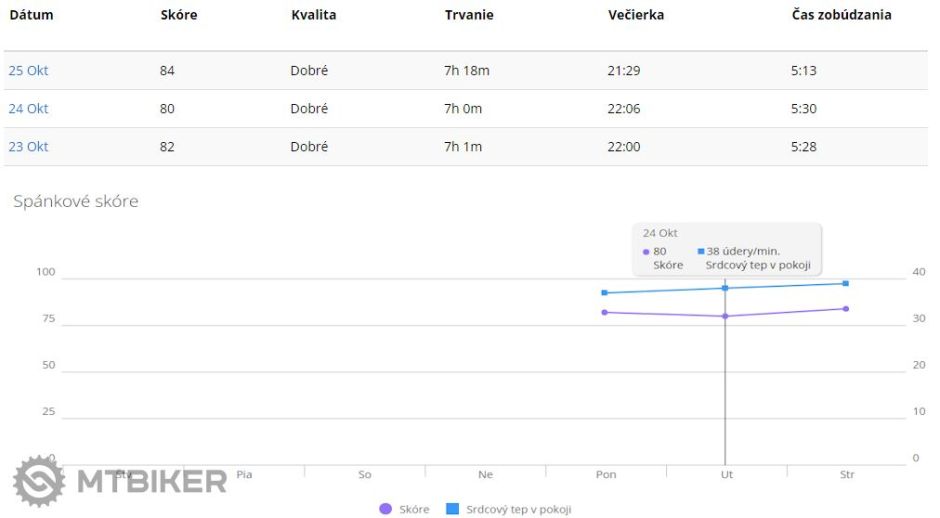Click purple score point for Pon
This screenshot has height=518, width=940.
click(604, 312)
